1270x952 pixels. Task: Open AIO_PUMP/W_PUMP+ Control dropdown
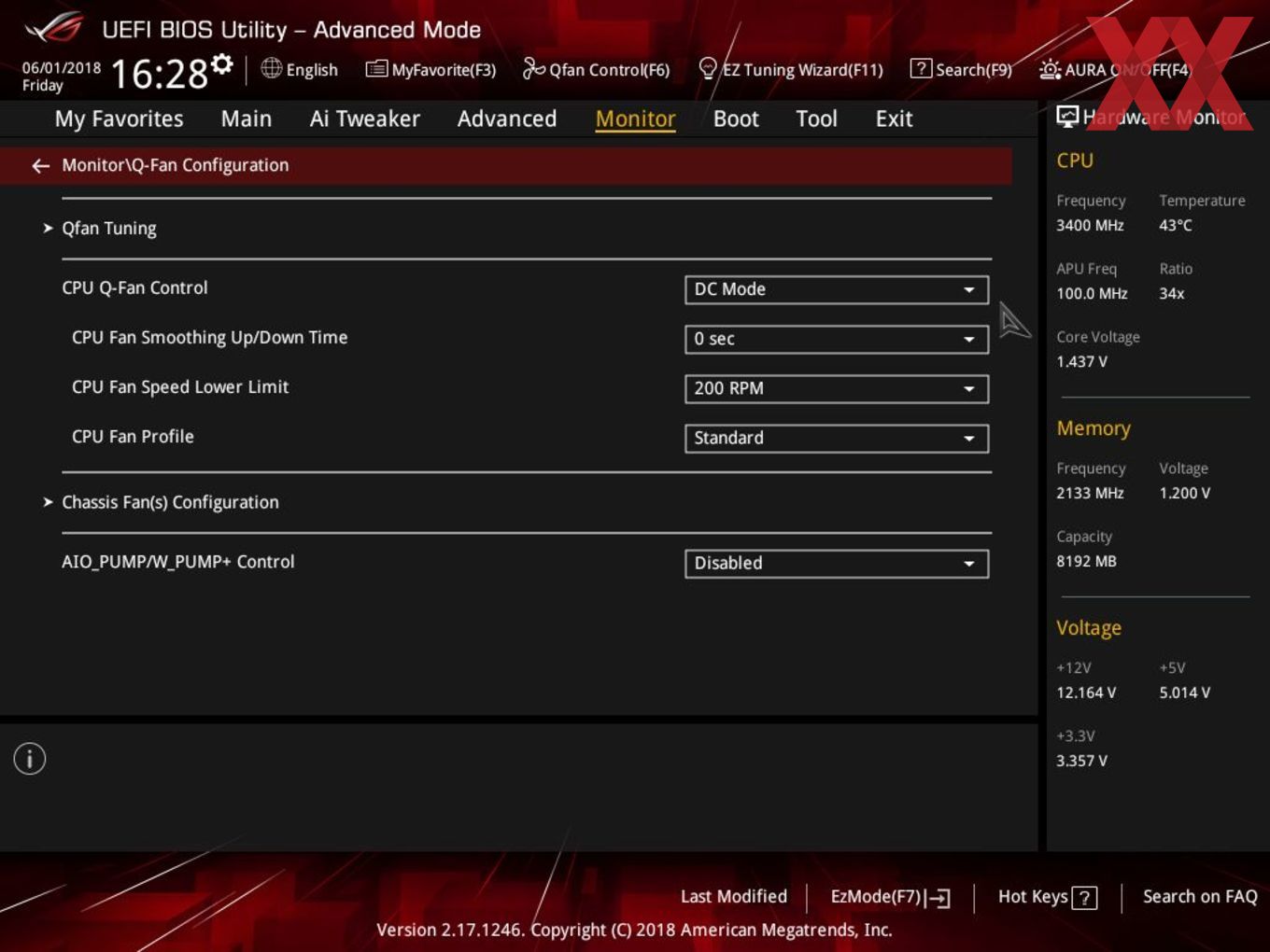point(837,563)
